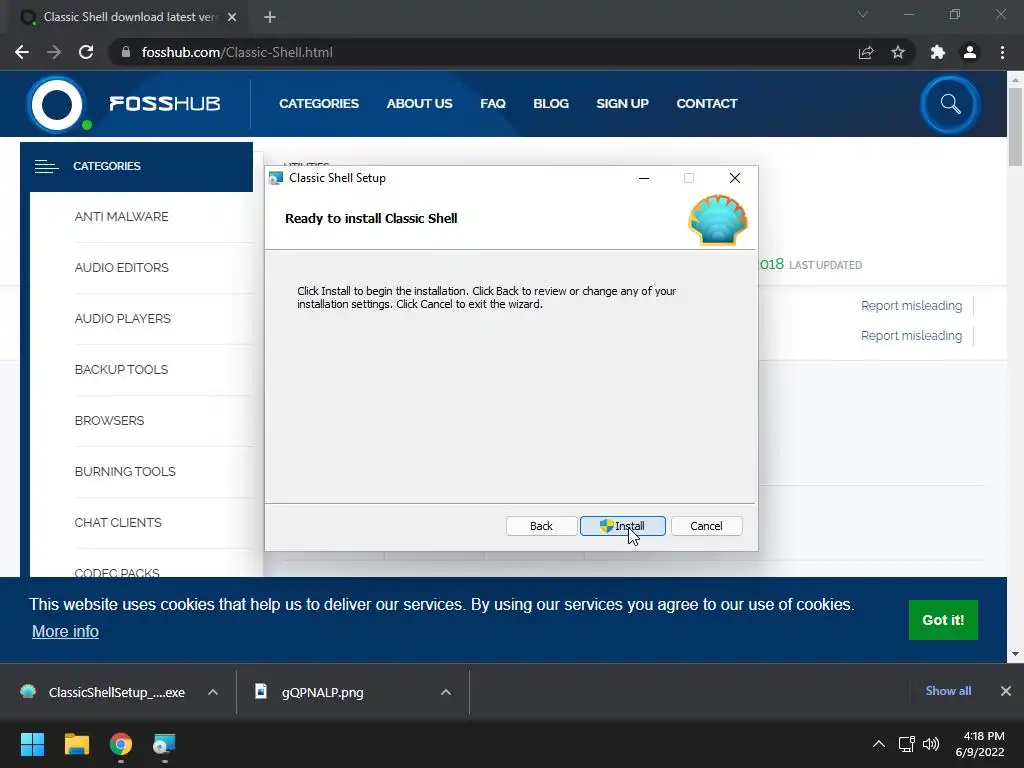This screenshot has width=1024, height=768.
Task: Select the BURNING TOOLS category
Action: pyautogui.click(x=125, y=471)
